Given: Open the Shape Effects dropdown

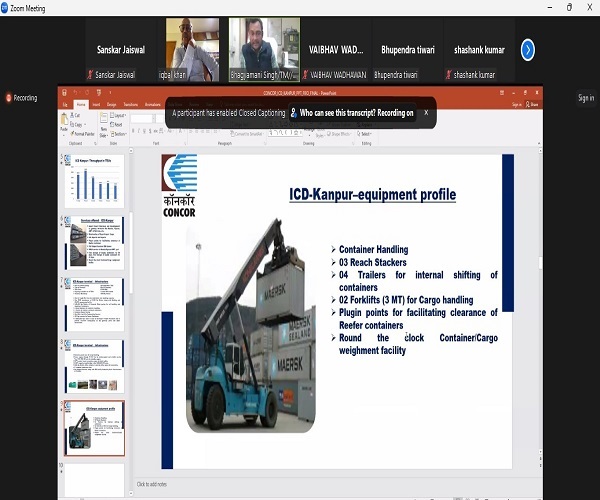Looking at the screenshot, I should coord(338,134).
